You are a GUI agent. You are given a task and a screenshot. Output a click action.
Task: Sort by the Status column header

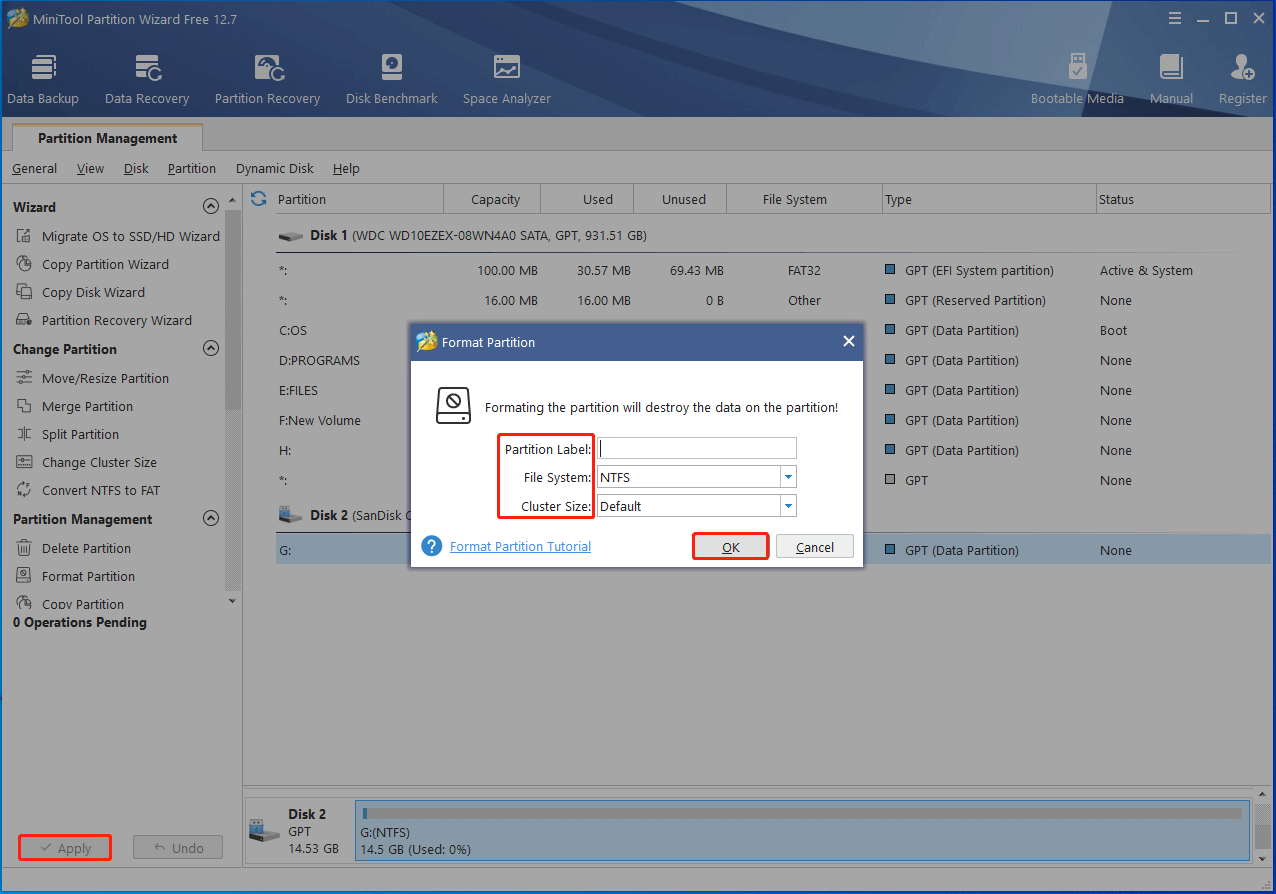coord(1184,199)
